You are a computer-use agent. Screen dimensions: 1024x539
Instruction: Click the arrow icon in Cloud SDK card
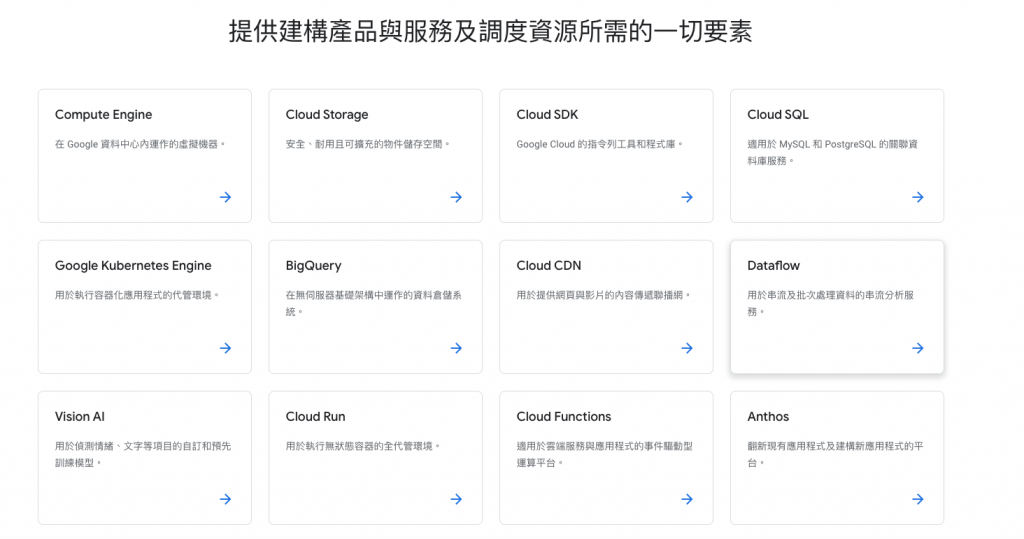pyautogui.click(x=687, y=197)
